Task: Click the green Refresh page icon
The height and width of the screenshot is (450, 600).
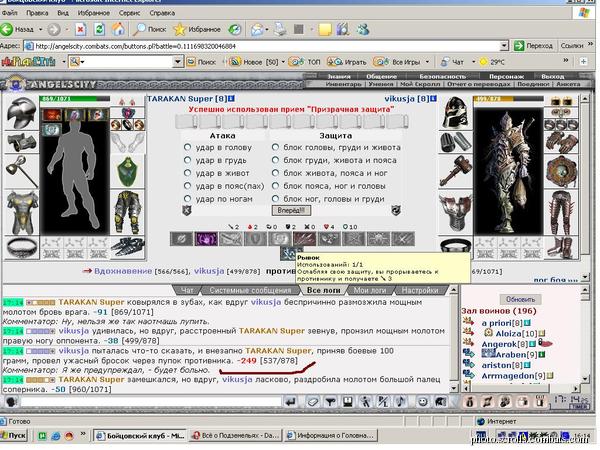Action: (x=99, y=29)
